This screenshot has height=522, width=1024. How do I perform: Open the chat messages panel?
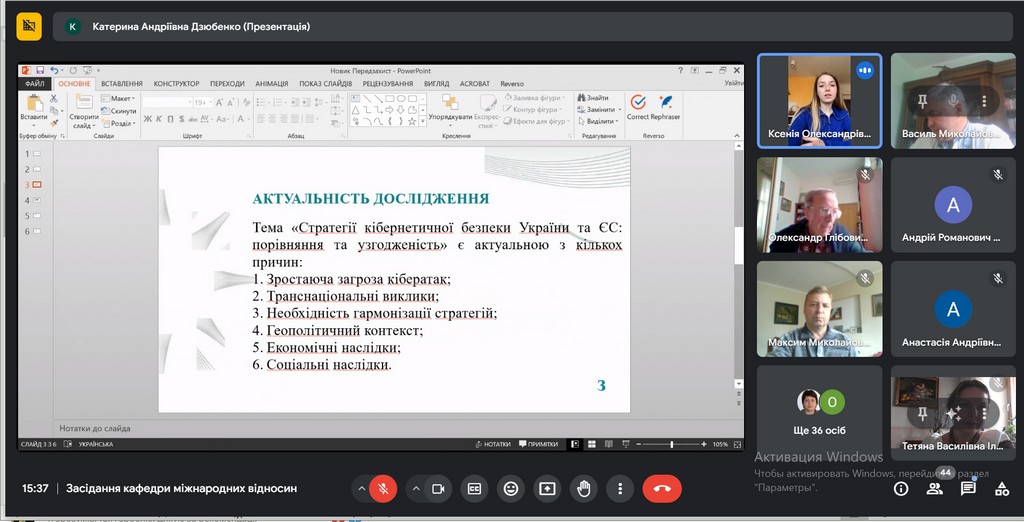[x=968, y=489]
